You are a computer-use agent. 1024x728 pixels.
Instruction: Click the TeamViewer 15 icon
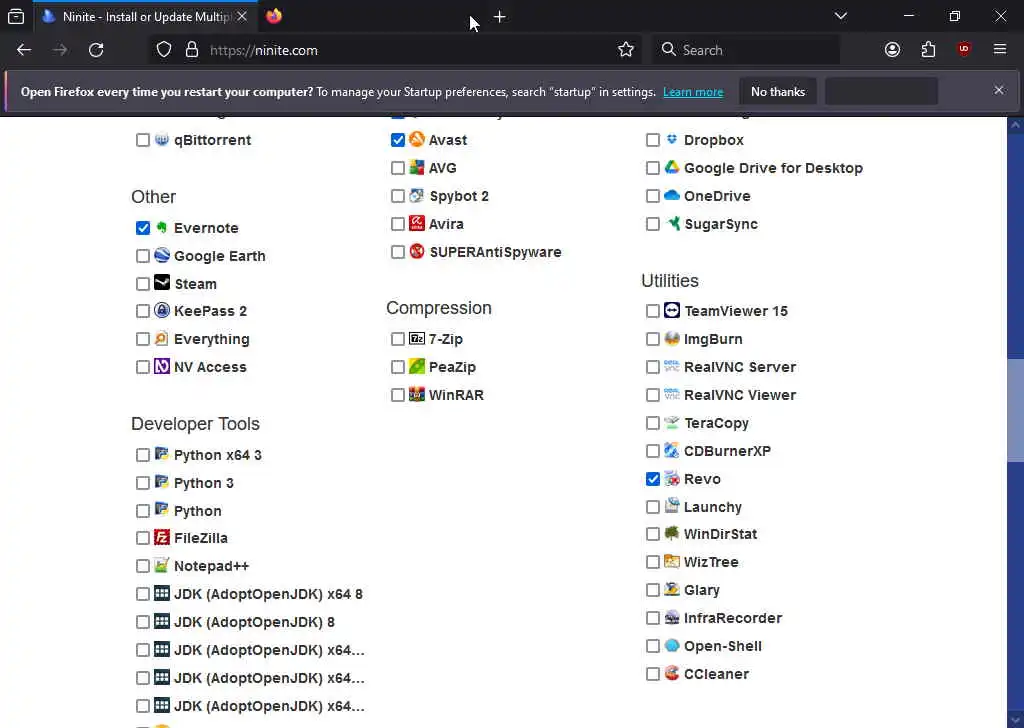(672, 310)
